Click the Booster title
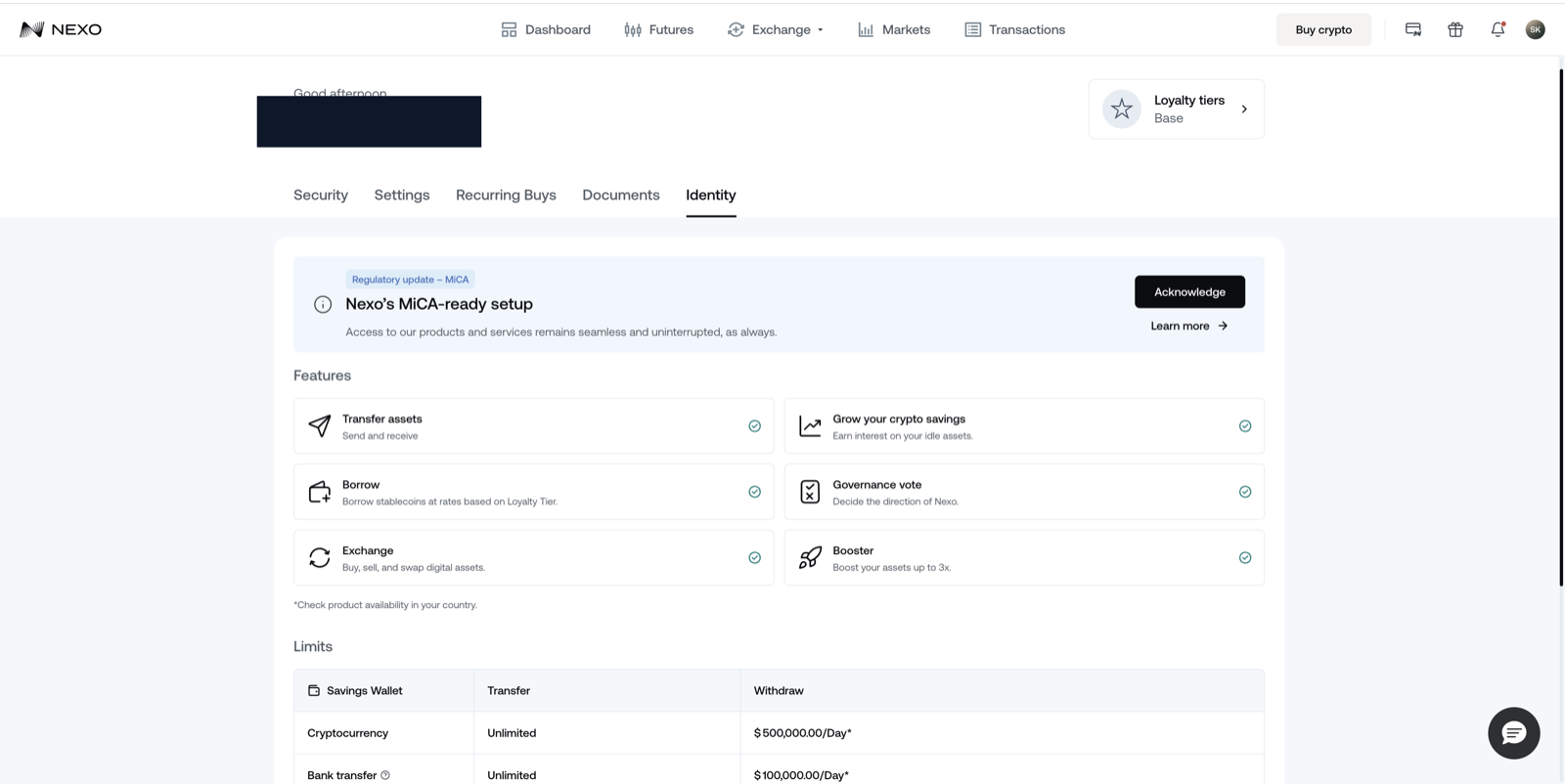This screenshot has width=1565, height=784. [x=853, y=550]
